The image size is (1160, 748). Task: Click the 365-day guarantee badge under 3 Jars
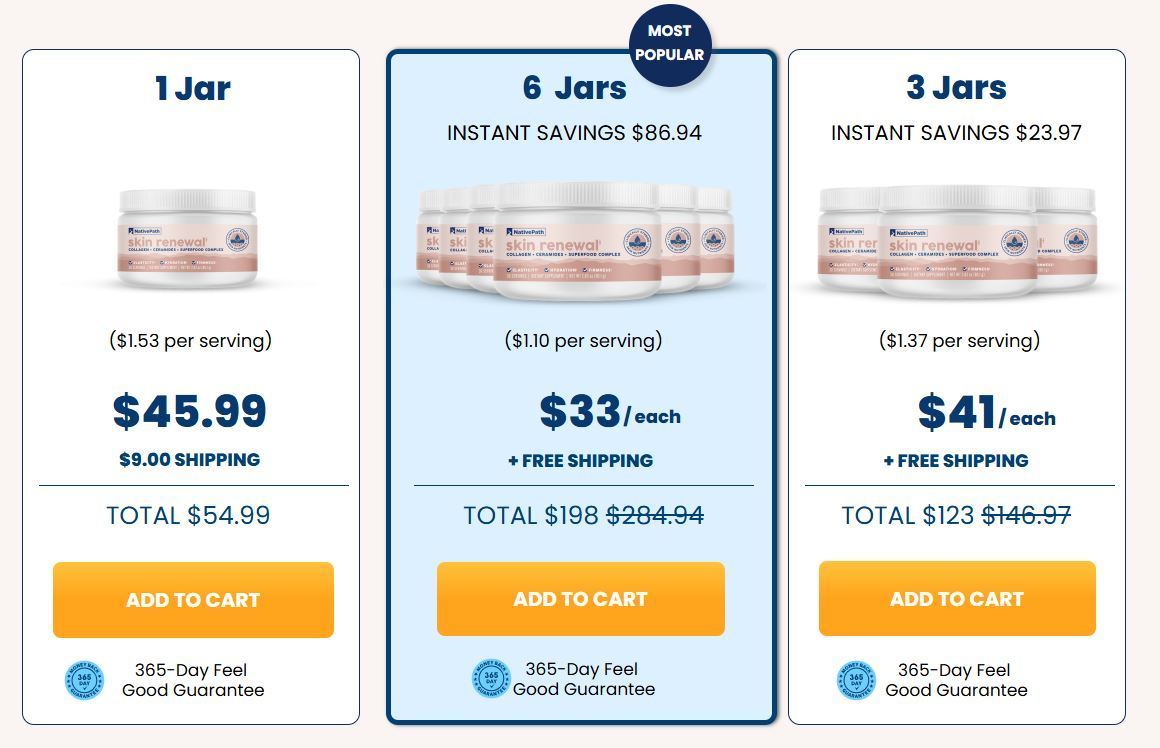pos(856,680)
